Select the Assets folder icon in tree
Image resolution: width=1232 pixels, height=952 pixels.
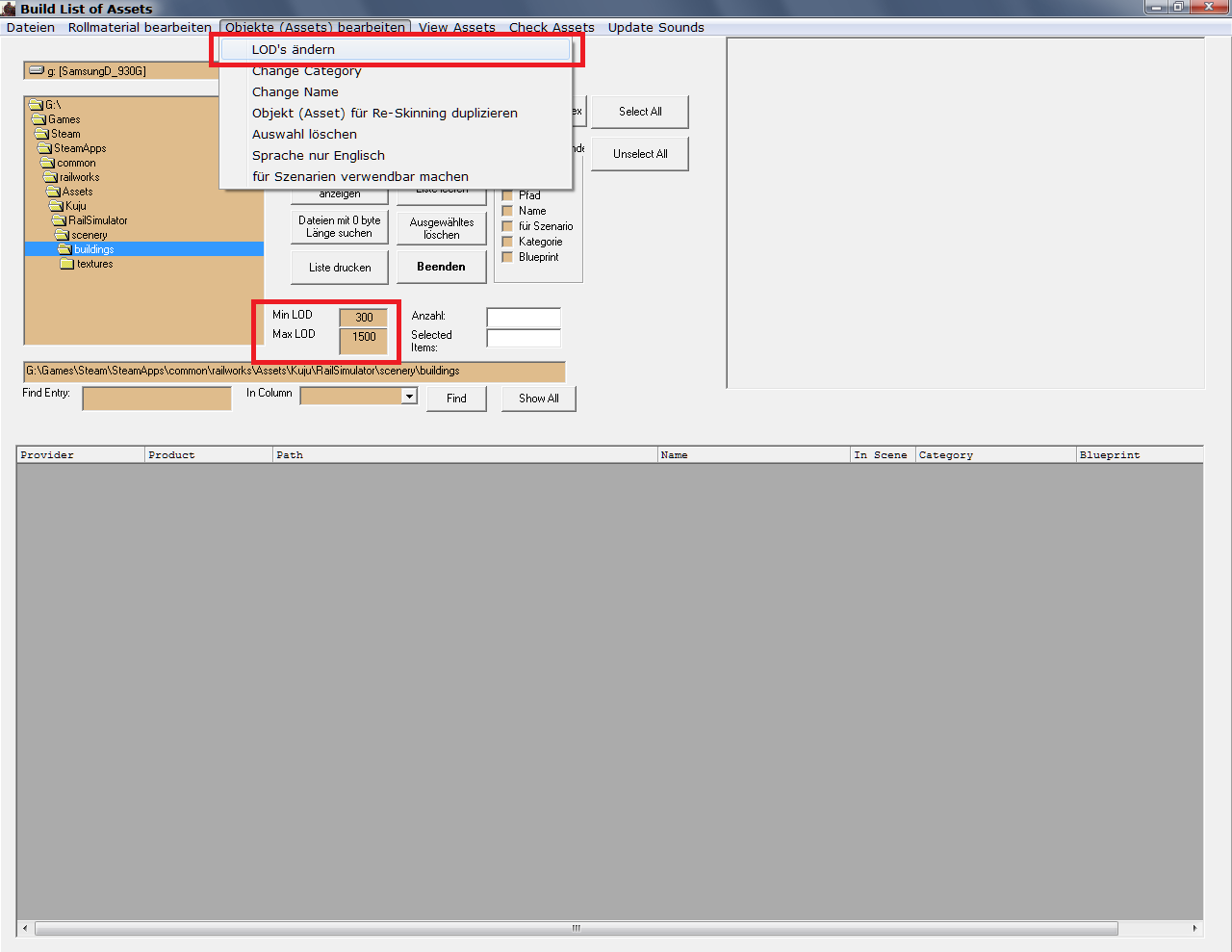(x=54, y=192)
